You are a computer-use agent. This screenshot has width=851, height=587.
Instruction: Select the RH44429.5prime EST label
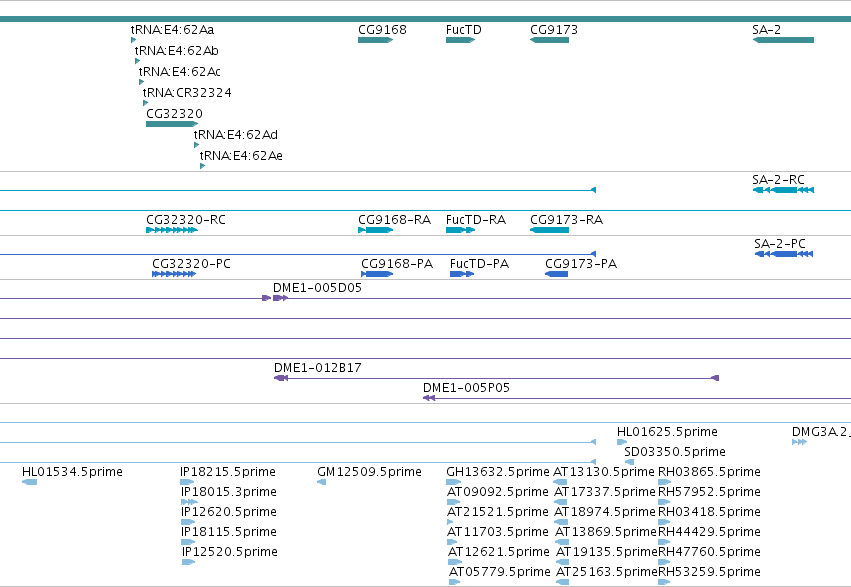tap(709, 532)
